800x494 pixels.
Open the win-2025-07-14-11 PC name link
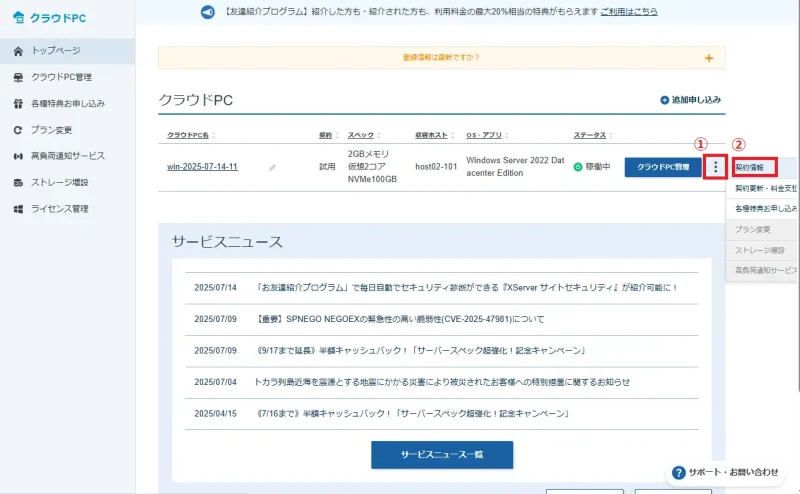[x=202, y=167]
